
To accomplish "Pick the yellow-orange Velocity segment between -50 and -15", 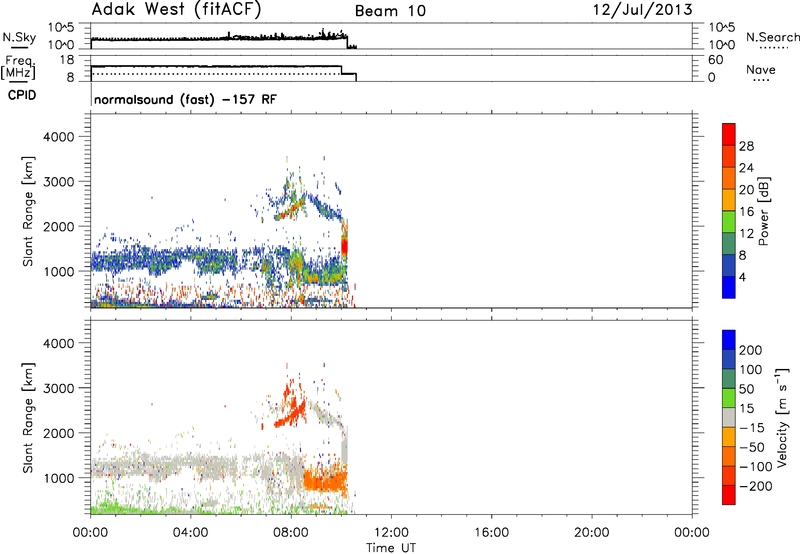I will (x=729, y=437).
